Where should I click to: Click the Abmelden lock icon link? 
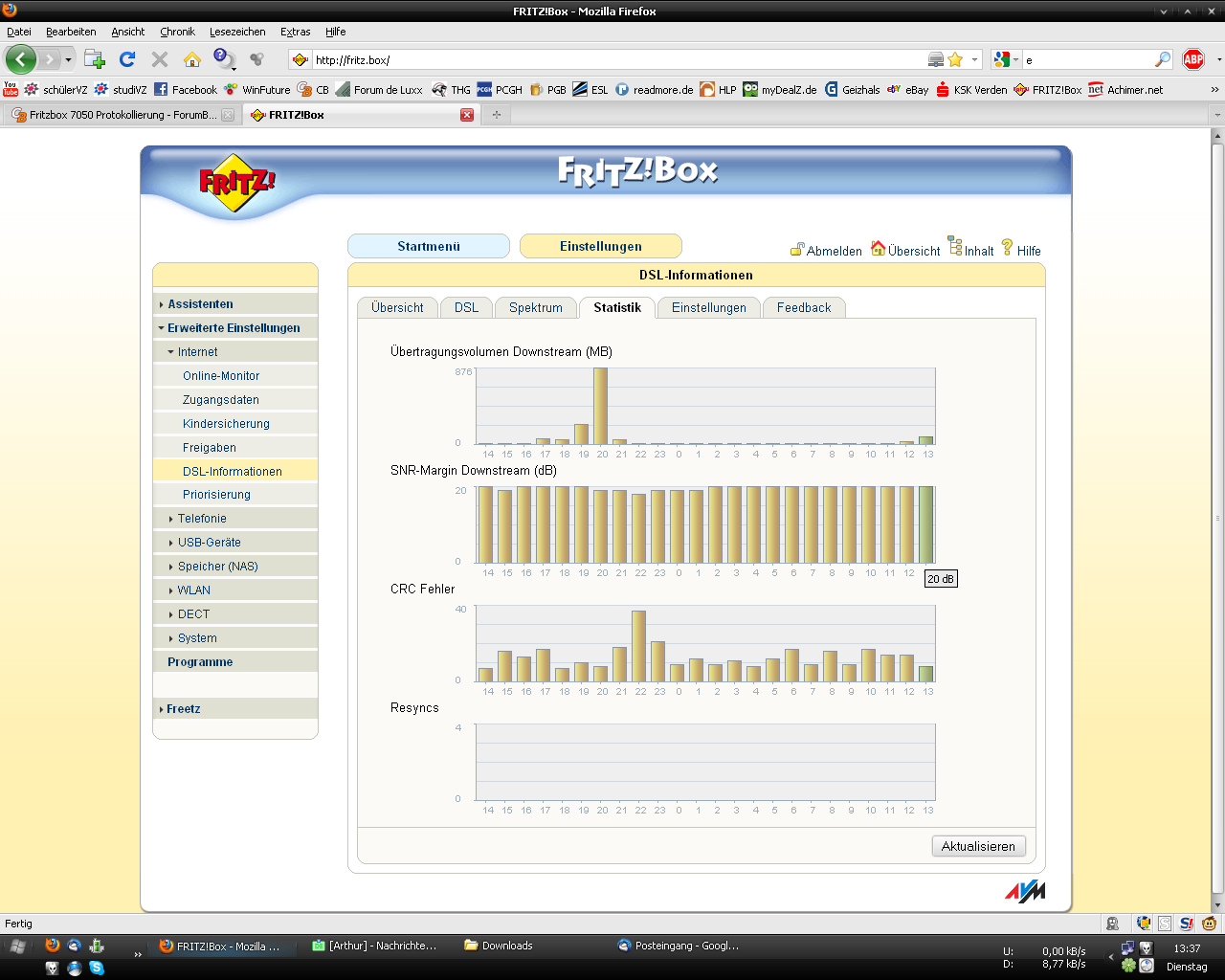[x=826, y=250]
